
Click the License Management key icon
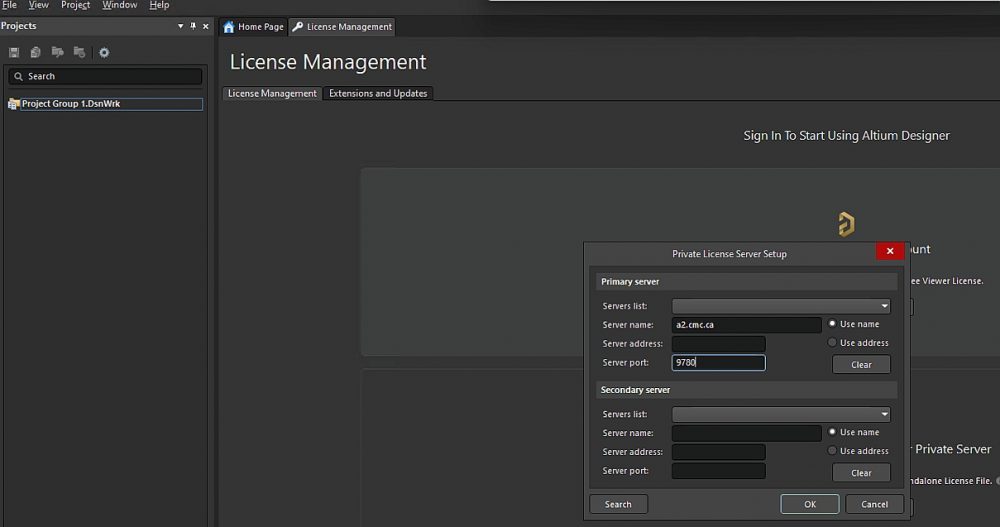click(298, 27)
